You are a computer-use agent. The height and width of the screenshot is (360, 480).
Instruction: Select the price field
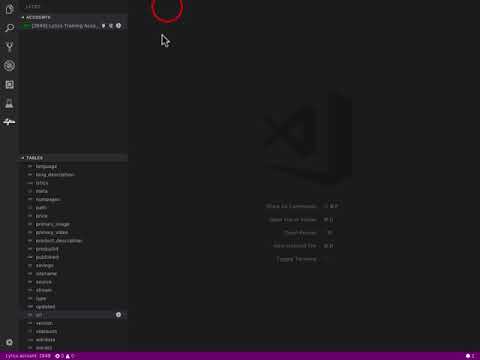pyautogui.click(x=42, y=216)
